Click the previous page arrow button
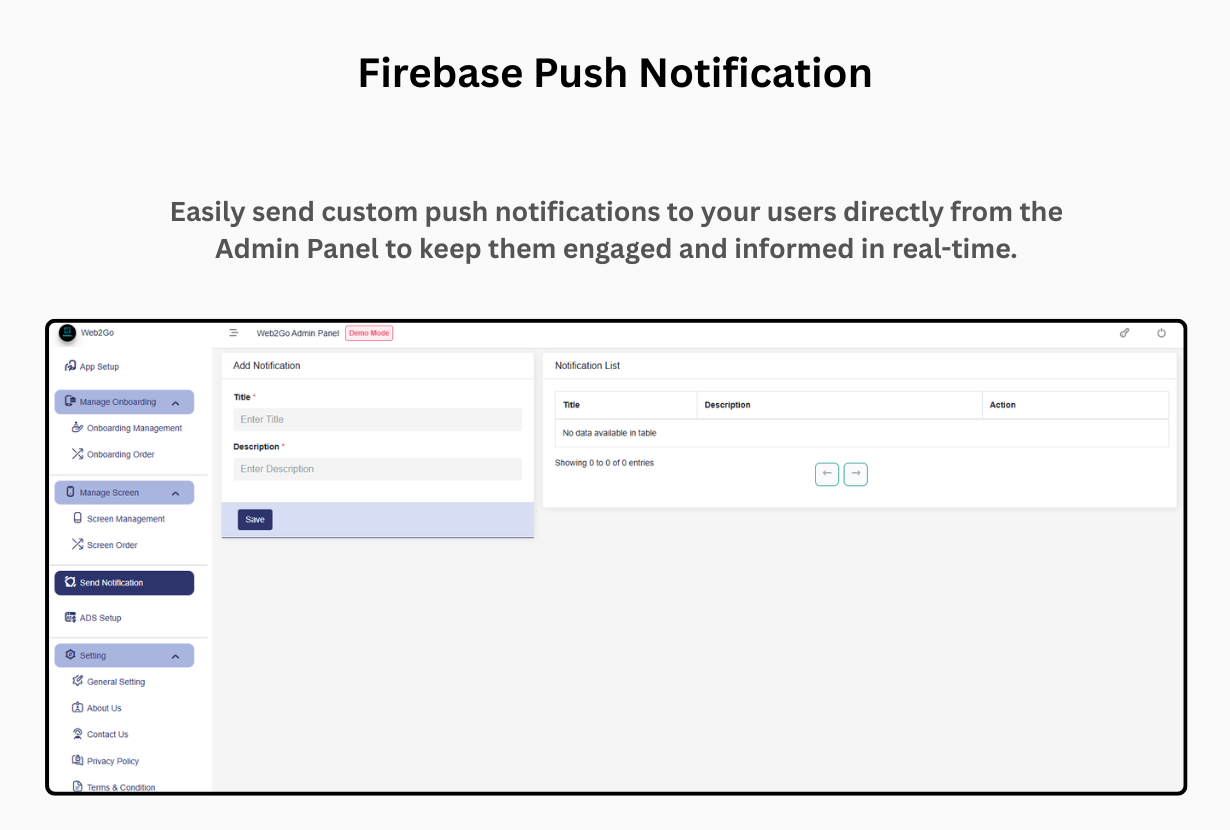The width and height of the screenshot is (1230, 830). pos(826,473)
